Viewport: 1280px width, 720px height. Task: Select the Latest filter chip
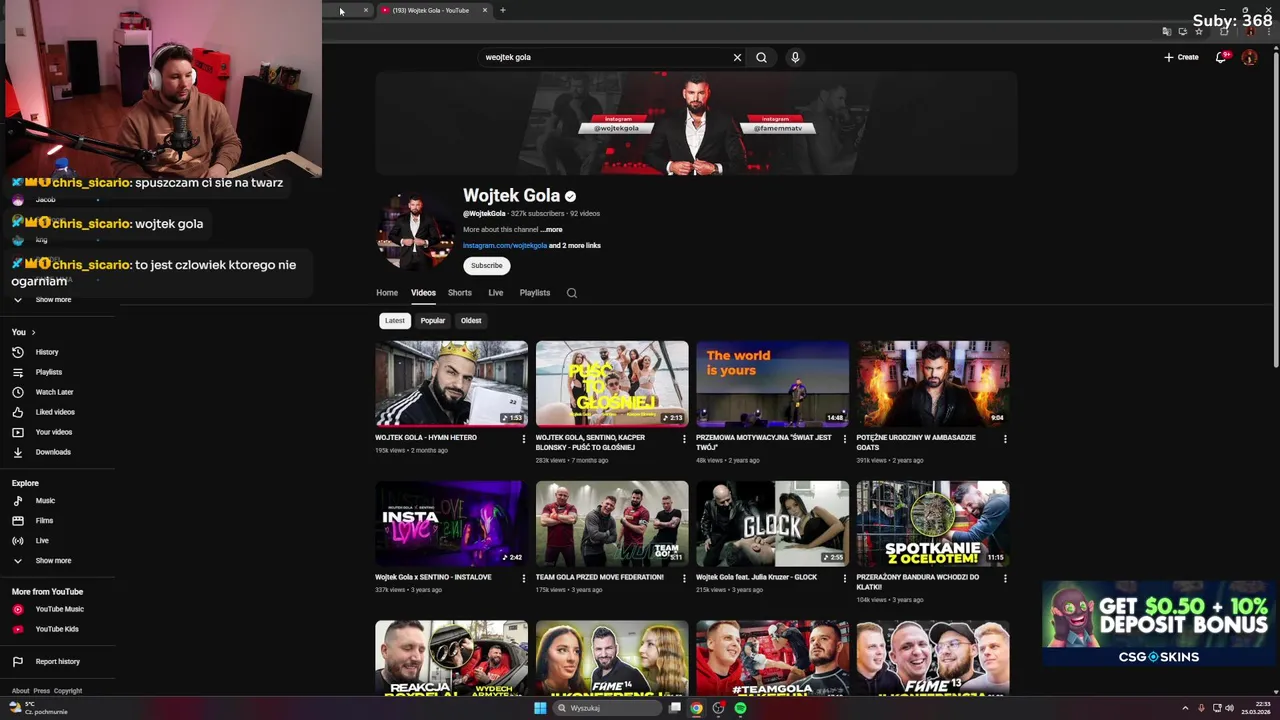point(395,321)
